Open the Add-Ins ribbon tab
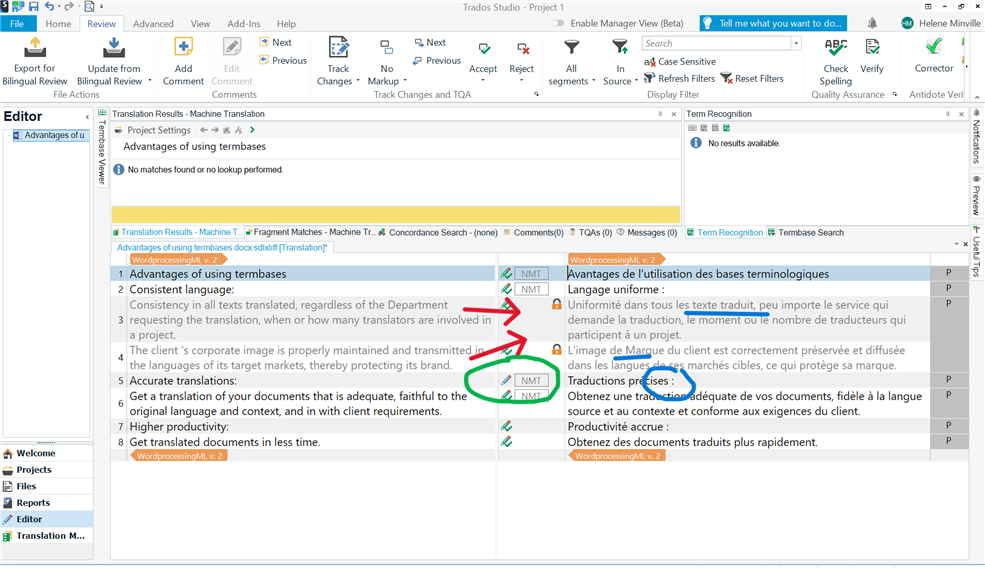This screenshot has height=568, width=985. [x=244, y=23]
